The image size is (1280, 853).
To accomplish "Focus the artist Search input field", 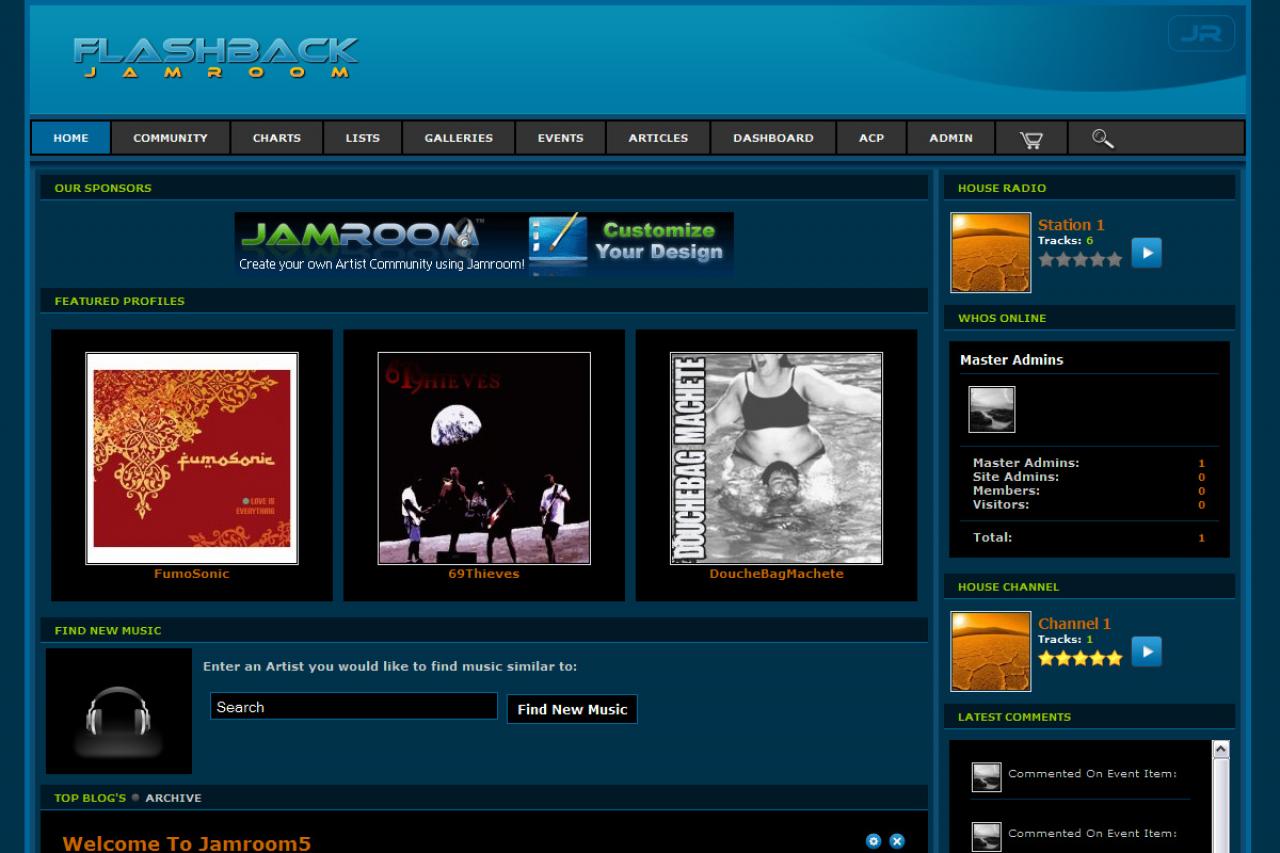I will click(x=354, y=707).
